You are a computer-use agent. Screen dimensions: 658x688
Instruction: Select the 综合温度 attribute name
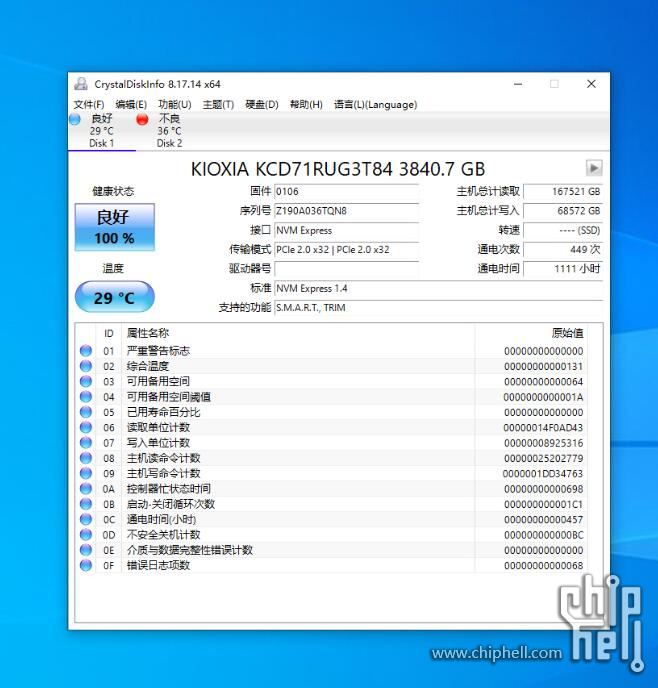click(x=148, y=366)
